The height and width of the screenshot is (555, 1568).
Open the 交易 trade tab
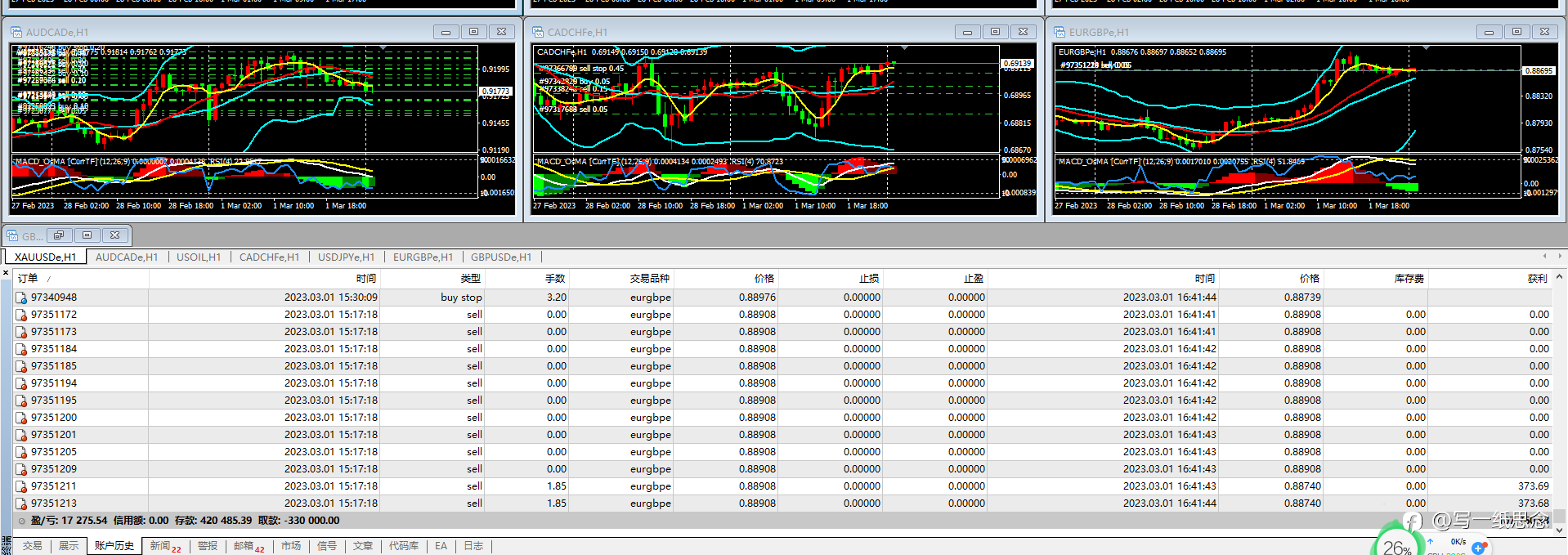click(33, 546)
